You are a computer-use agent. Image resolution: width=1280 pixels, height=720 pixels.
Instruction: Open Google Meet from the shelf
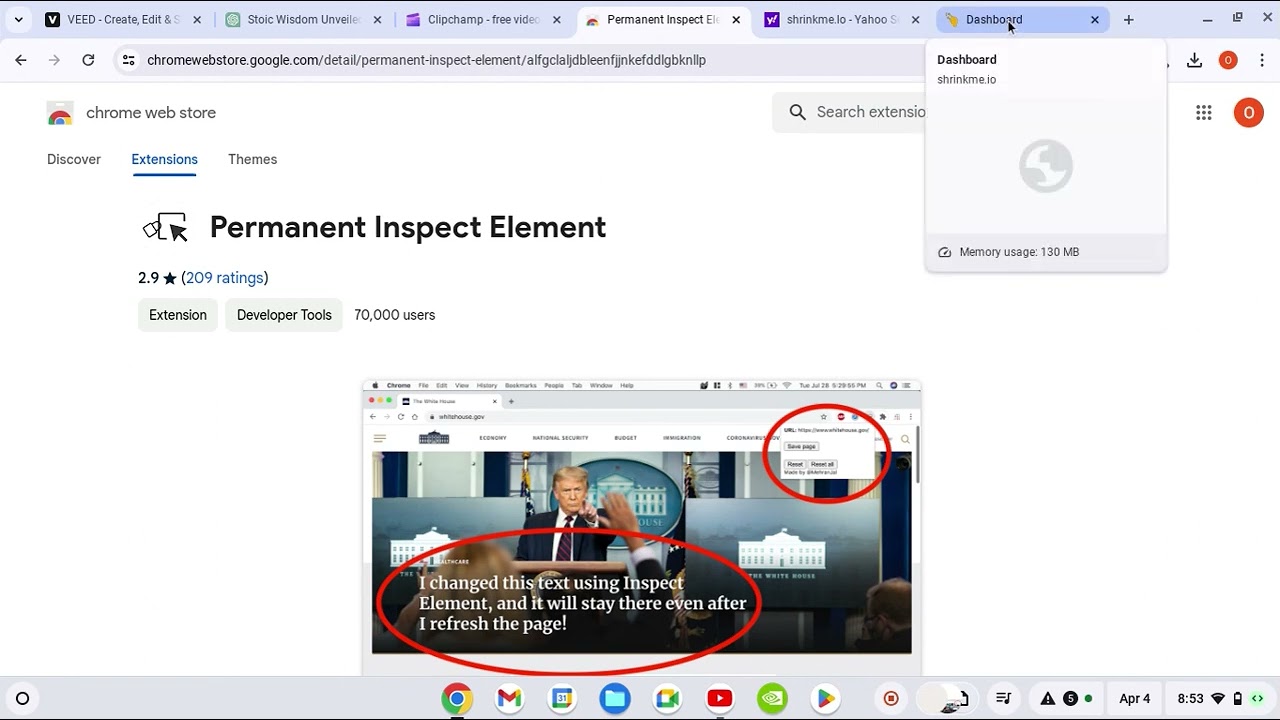667,699
